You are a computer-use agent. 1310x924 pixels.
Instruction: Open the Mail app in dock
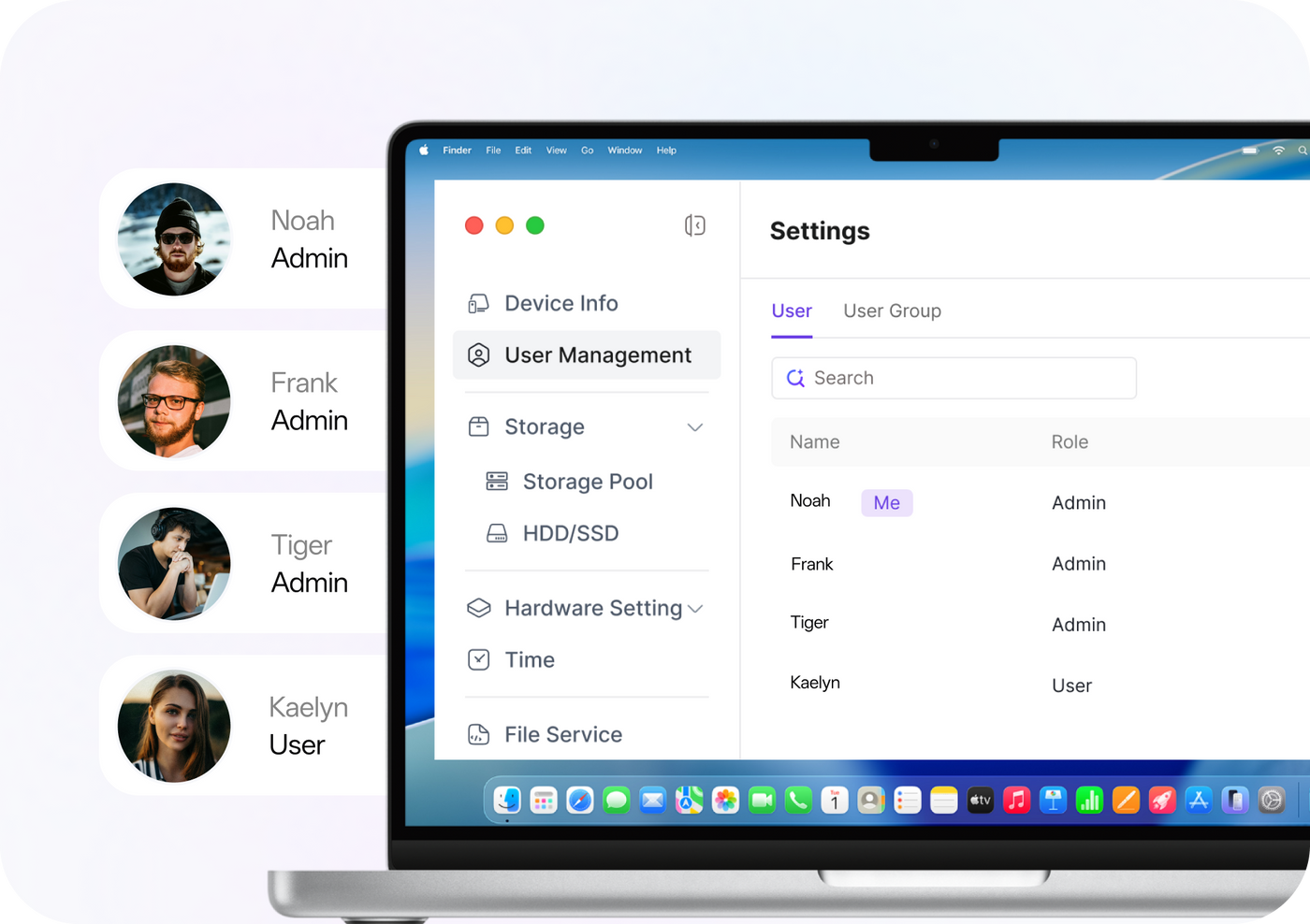(652, 800)
